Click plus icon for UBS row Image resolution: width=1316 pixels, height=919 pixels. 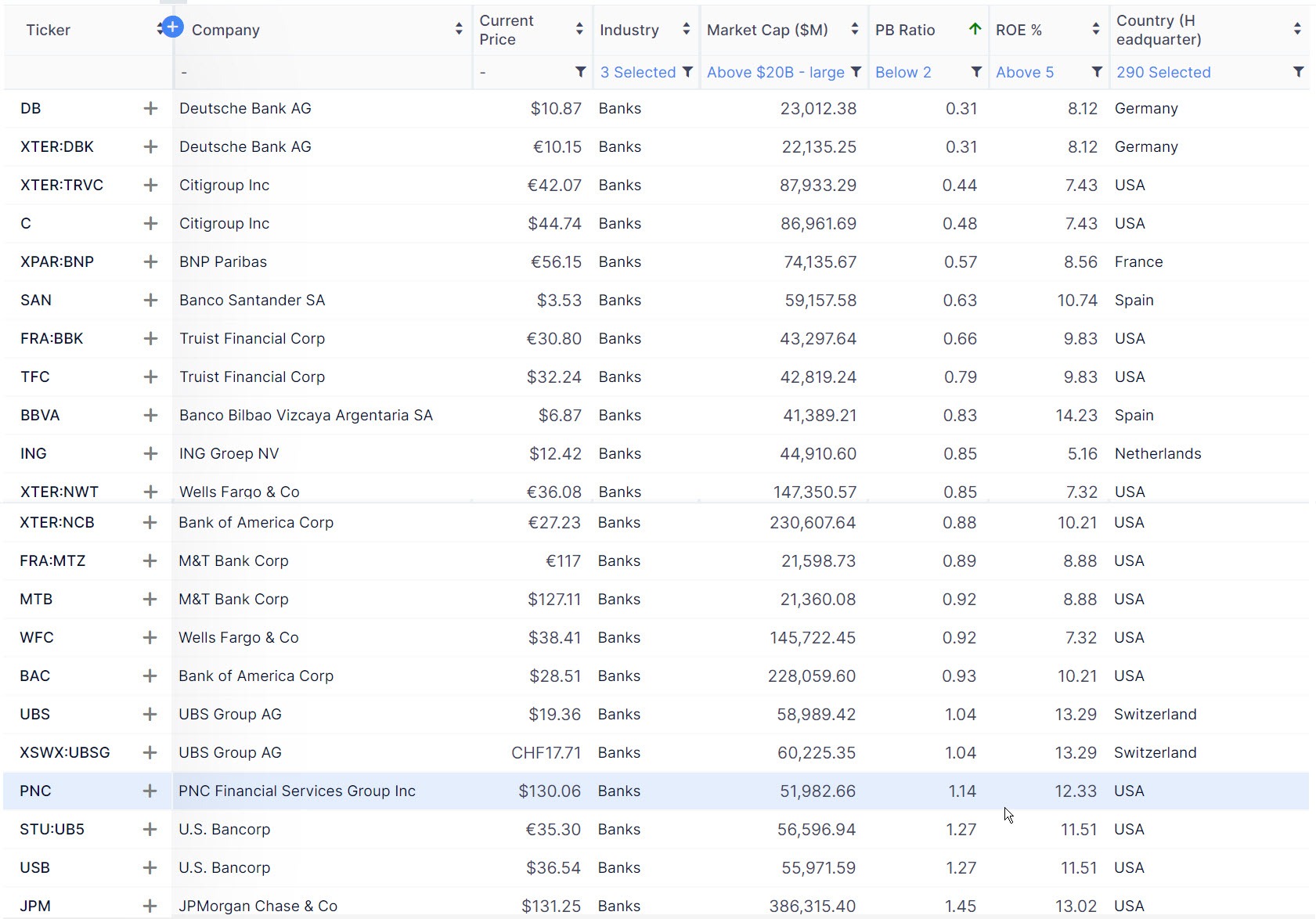150,715
